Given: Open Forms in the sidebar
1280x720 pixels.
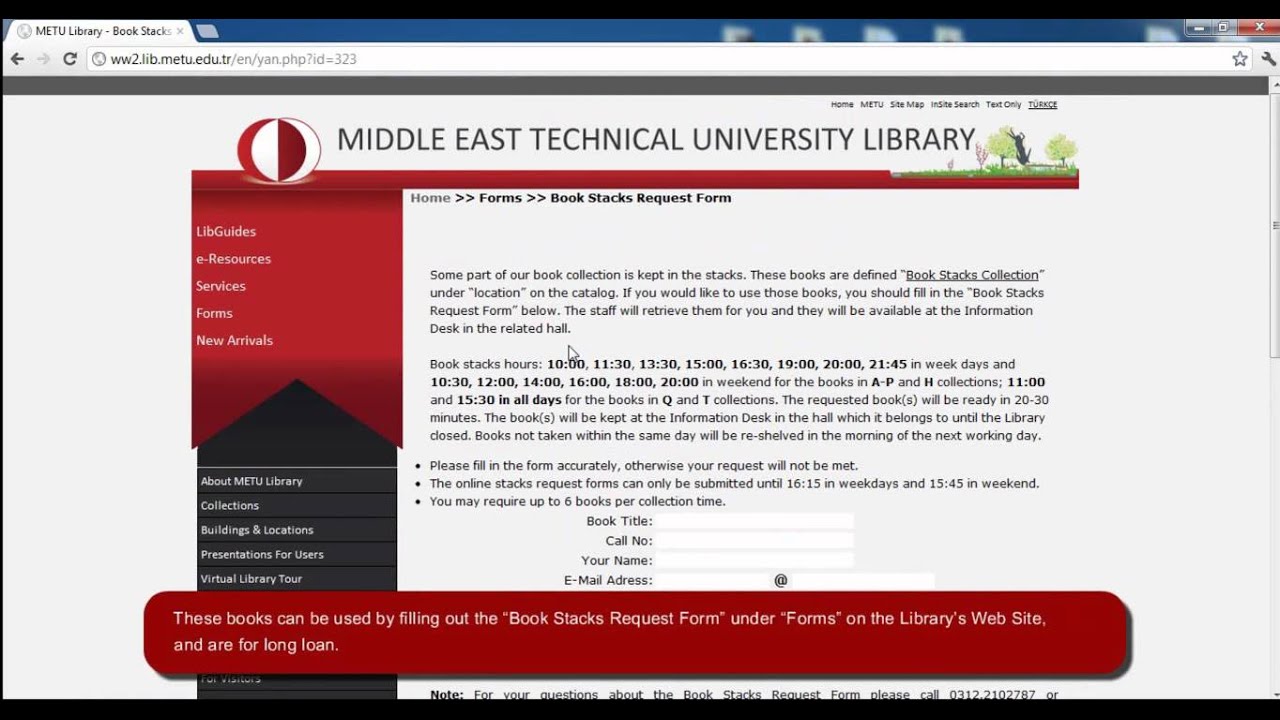Looking at the screenshot, I should (214, 313).
